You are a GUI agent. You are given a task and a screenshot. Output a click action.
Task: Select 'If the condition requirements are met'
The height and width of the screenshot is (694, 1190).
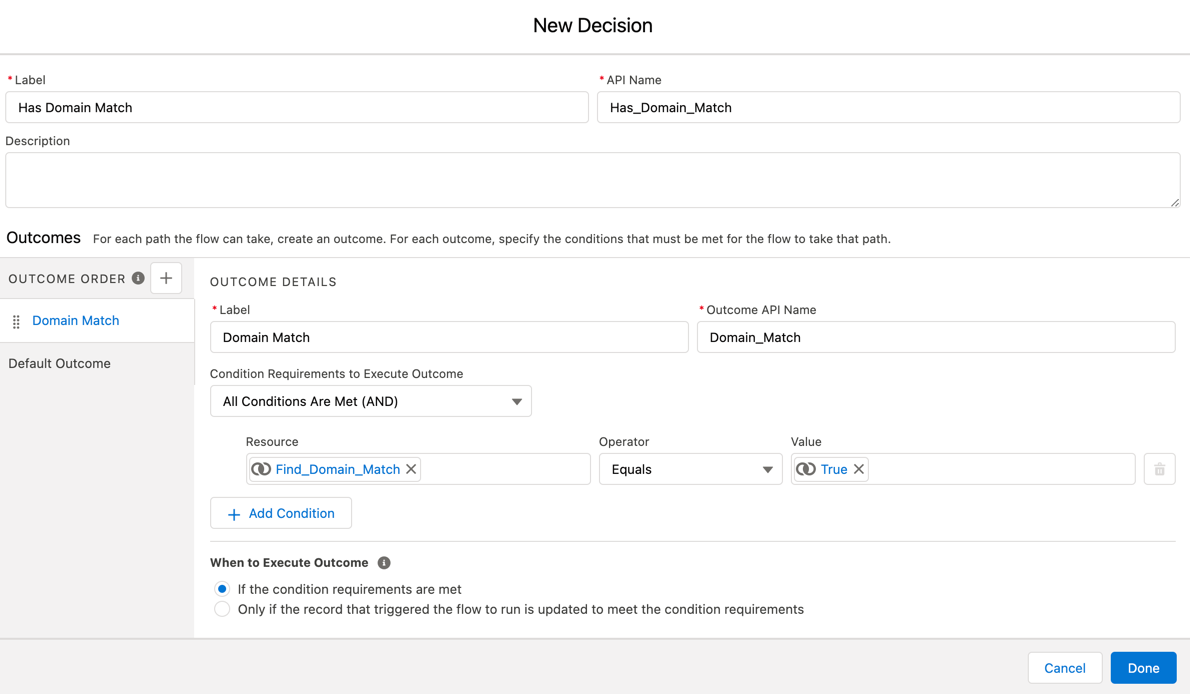pos(221,589)
